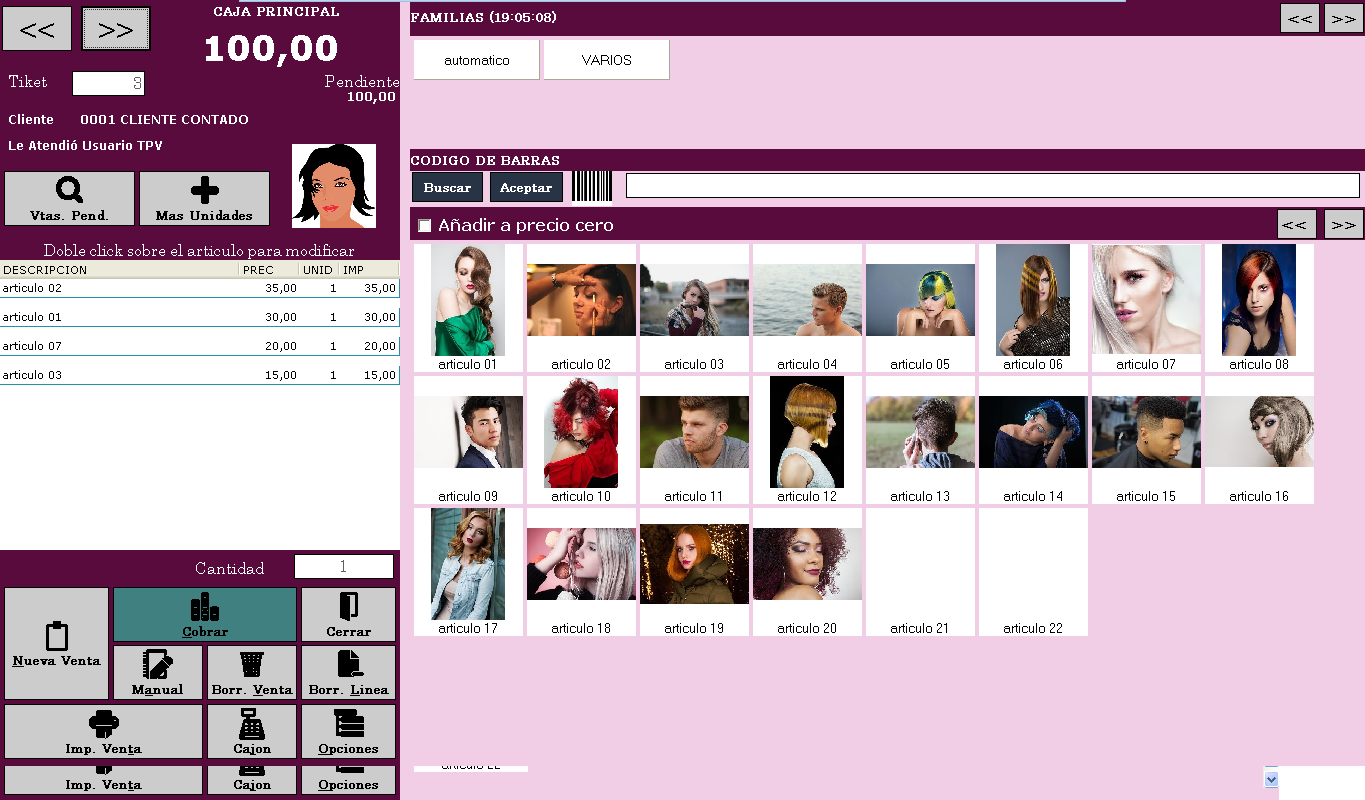
Task: Click the IMP column header
Action: [369, 270]
